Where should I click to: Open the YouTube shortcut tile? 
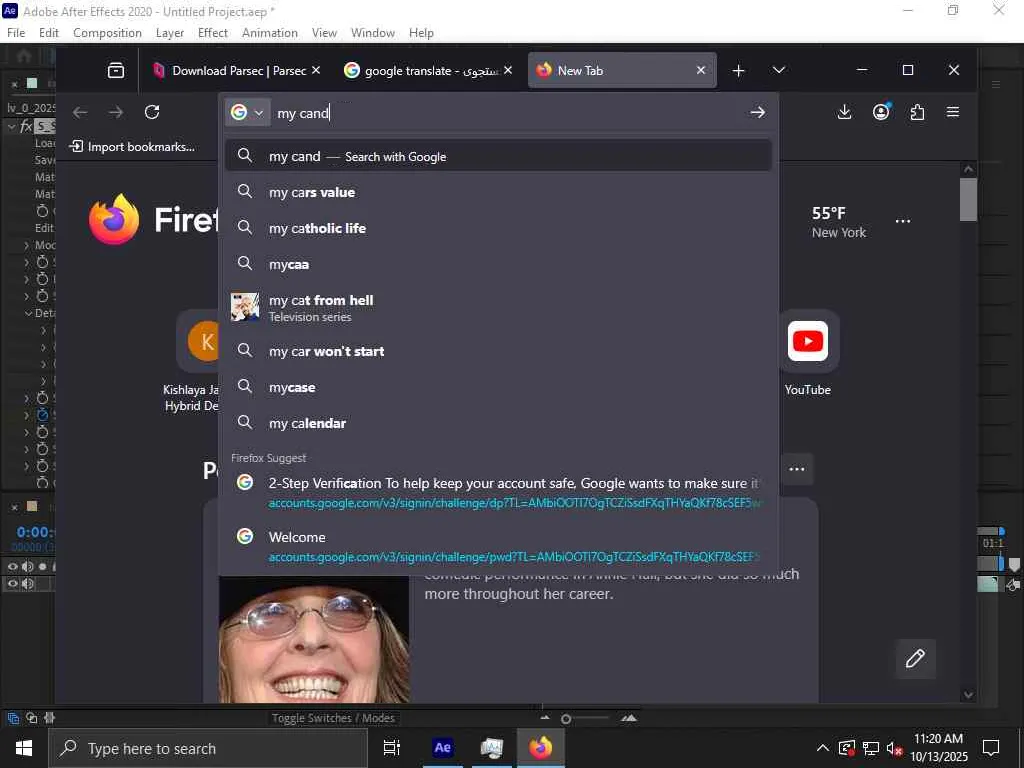click(x=808, y=341)
